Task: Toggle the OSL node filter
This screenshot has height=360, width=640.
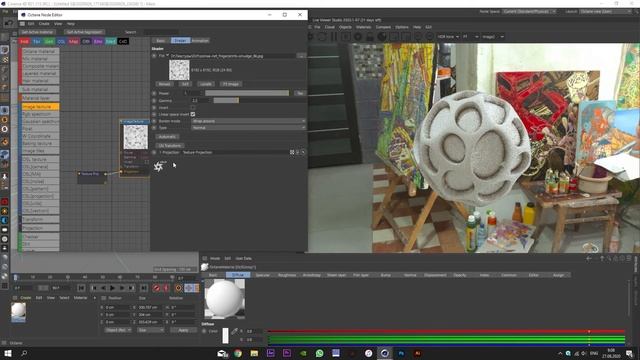Action: [x=61, y=41]
